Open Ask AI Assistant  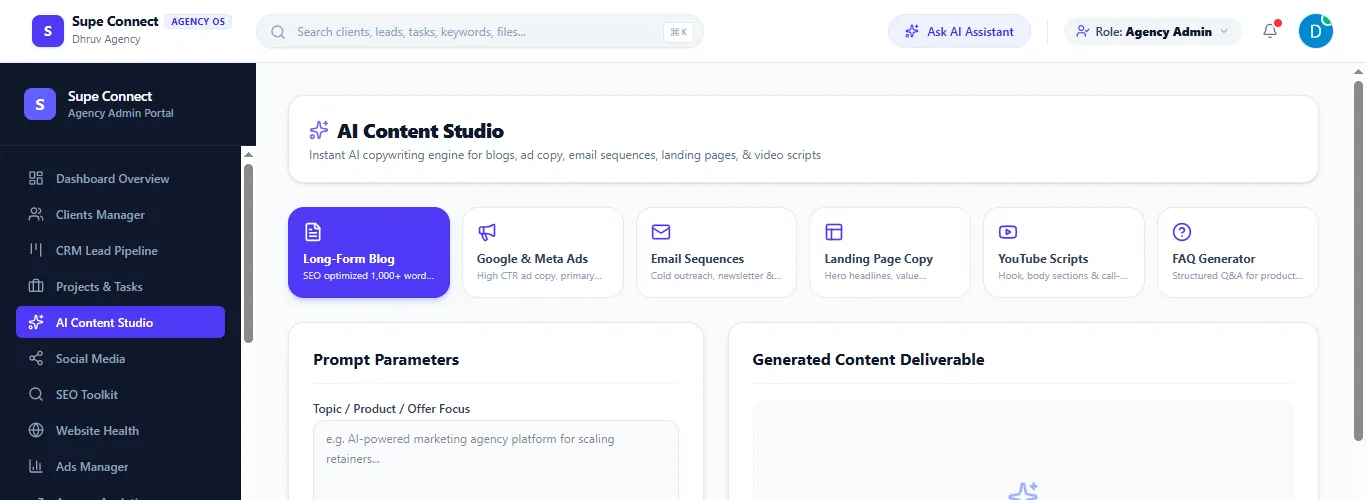pyautogui.click(x=959, y=31)
